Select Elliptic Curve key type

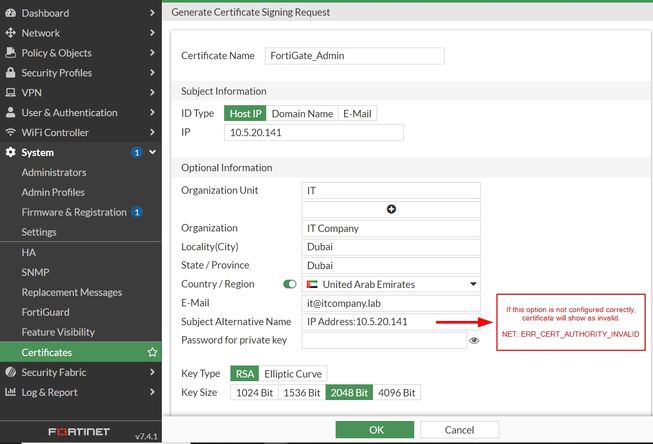(x=293, y=374)
